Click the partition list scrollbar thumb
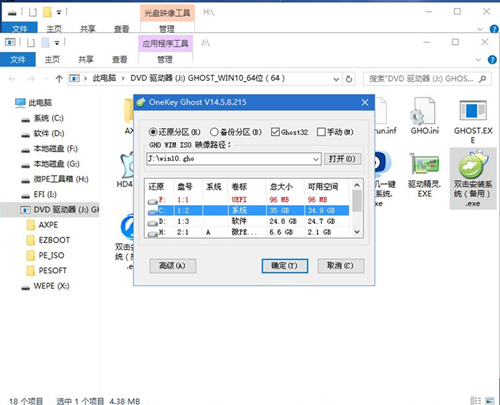 pyautogui.click(x=357, y=201)
